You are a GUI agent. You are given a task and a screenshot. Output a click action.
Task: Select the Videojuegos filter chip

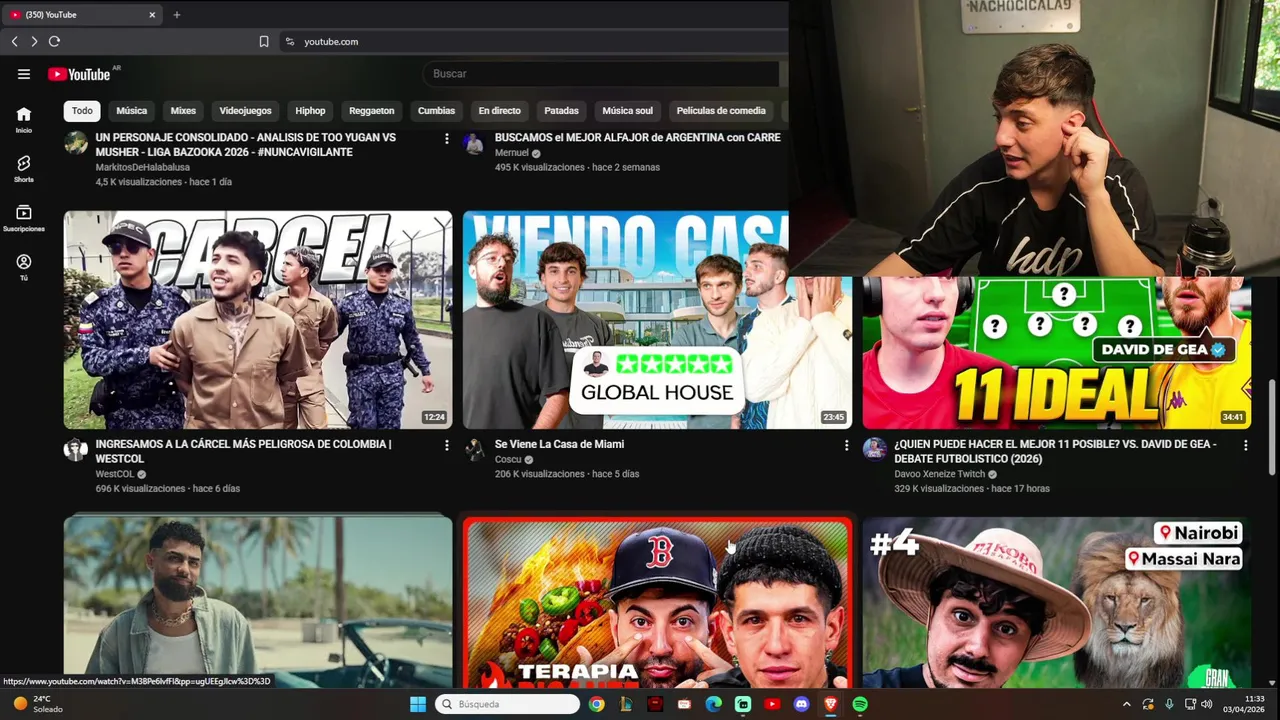[x=245, y=111]
